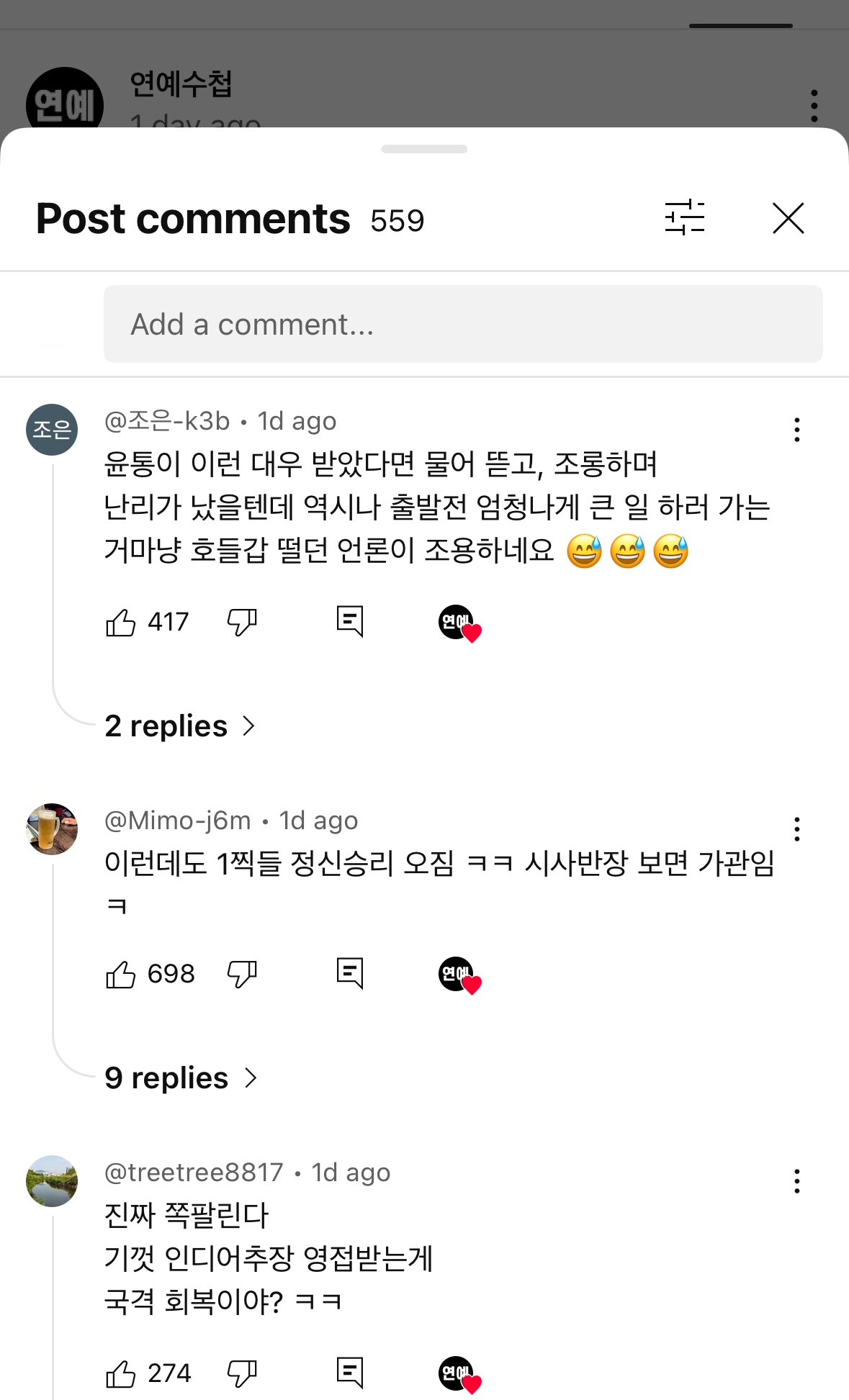Open more options for @조은-k3b comment
The height and width of the screenshot is (1400, 849).
tap(796, 430)
